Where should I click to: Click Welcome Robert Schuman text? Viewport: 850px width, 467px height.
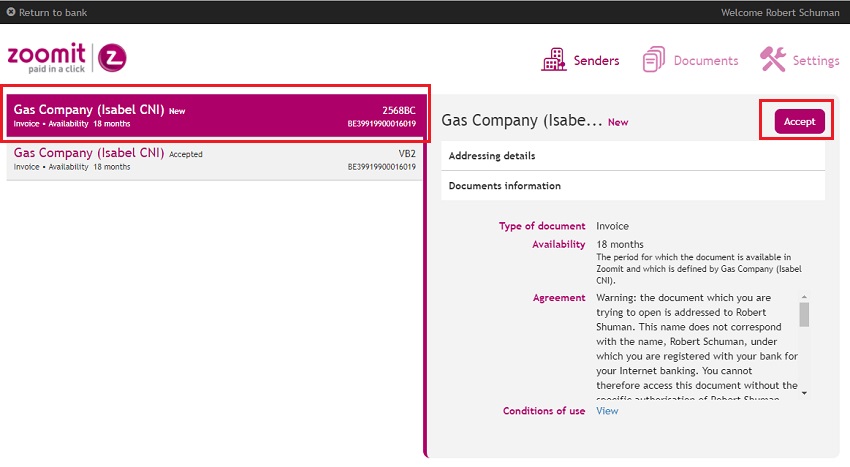point(780,12)
